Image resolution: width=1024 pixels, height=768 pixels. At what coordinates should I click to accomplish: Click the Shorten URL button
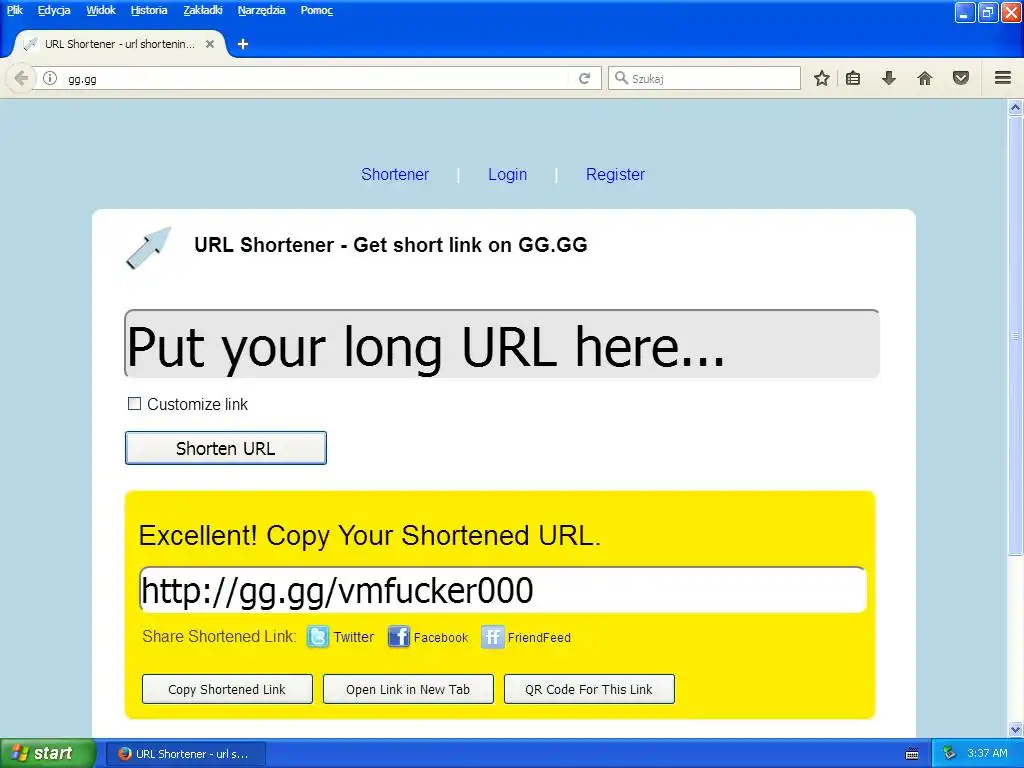point(225,448)
